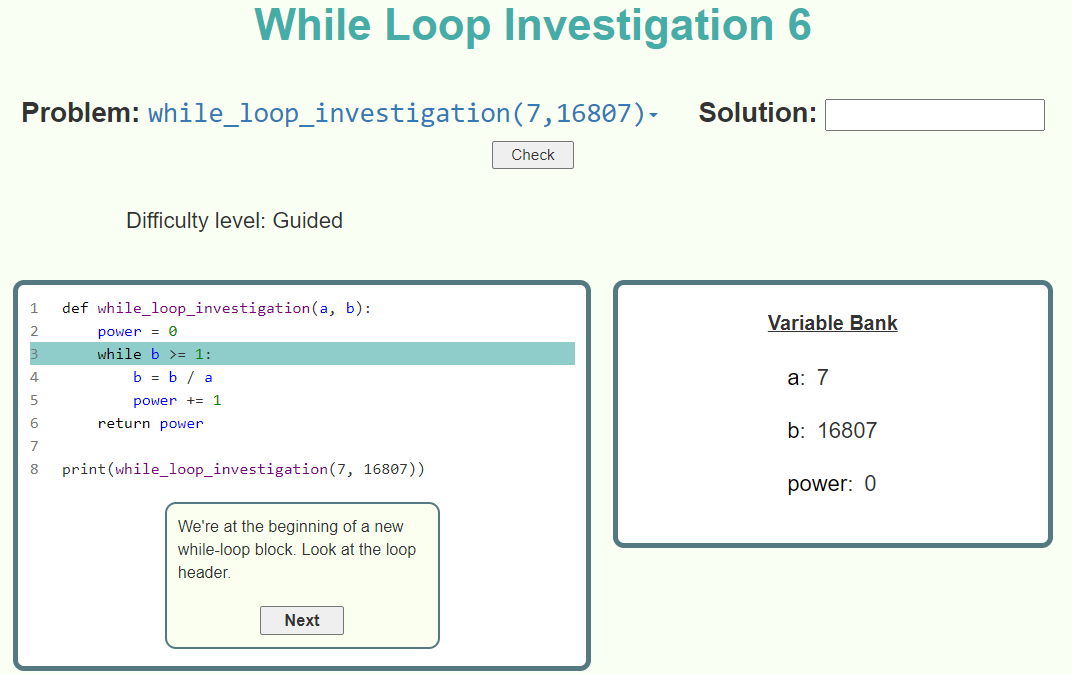1072x674 pixels.
Task: Click the def while_loop_investigation(a, b) code line
Action: pos(216,308)
